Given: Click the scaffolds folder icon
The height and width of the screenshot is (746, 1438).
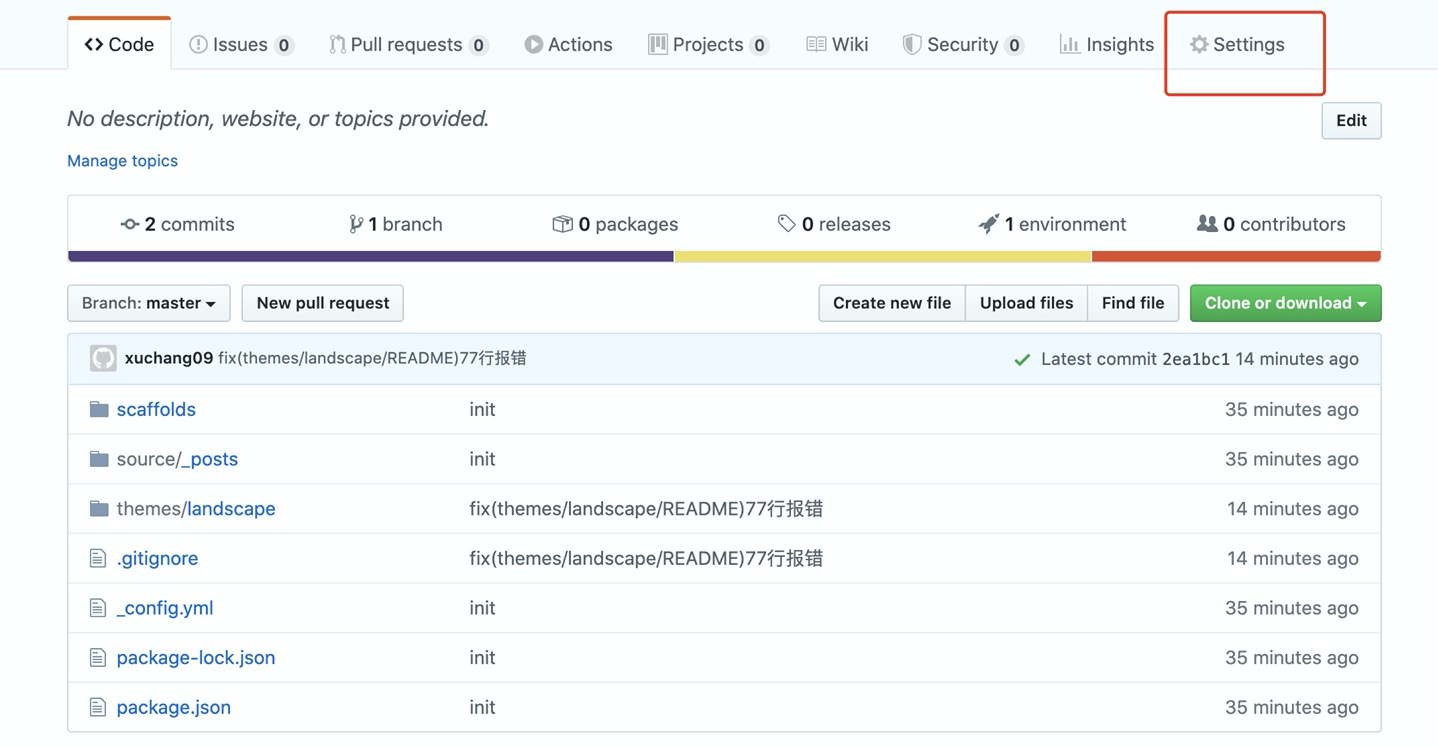Looking at the screenshot, I should (99, 409).
